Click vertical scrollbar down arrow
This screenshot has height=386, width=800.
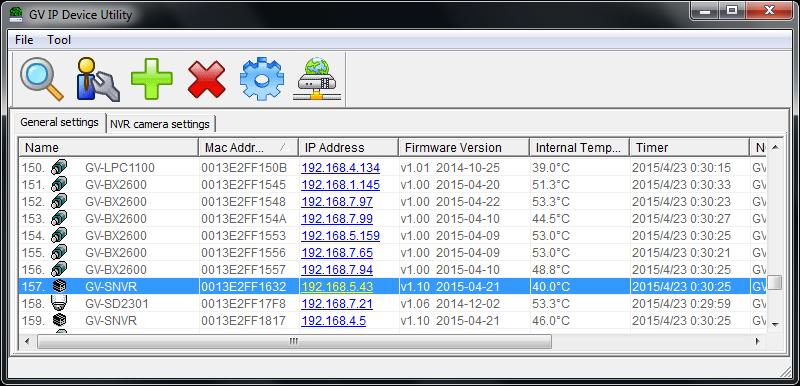[775, 324]
